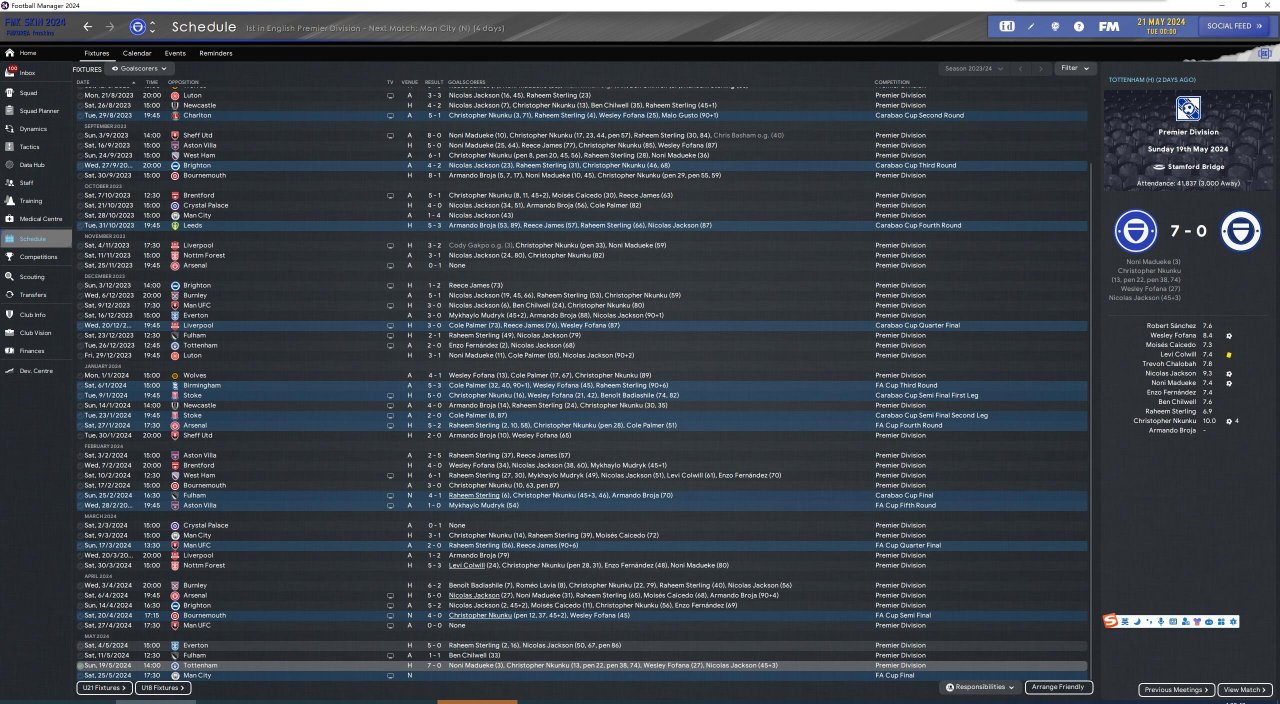Image resolution: width=1280 pixels, height=704 pixels.
Task: Open Dynamics from the sidebar
Action: pos(36,129)
